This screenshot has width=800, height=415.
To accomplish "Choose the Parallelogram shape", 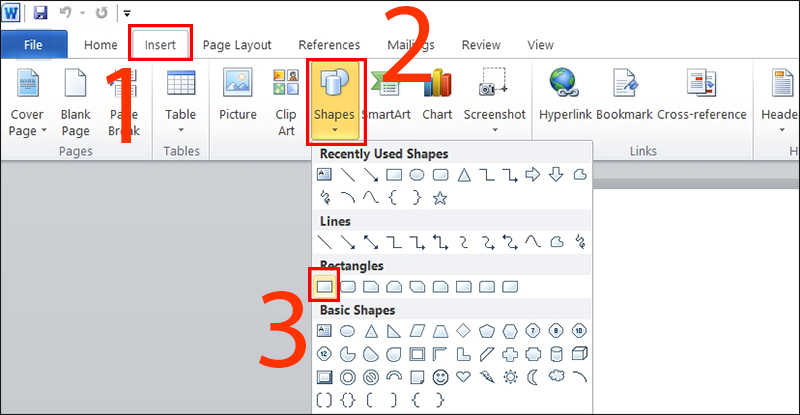I will click(417, 331).
